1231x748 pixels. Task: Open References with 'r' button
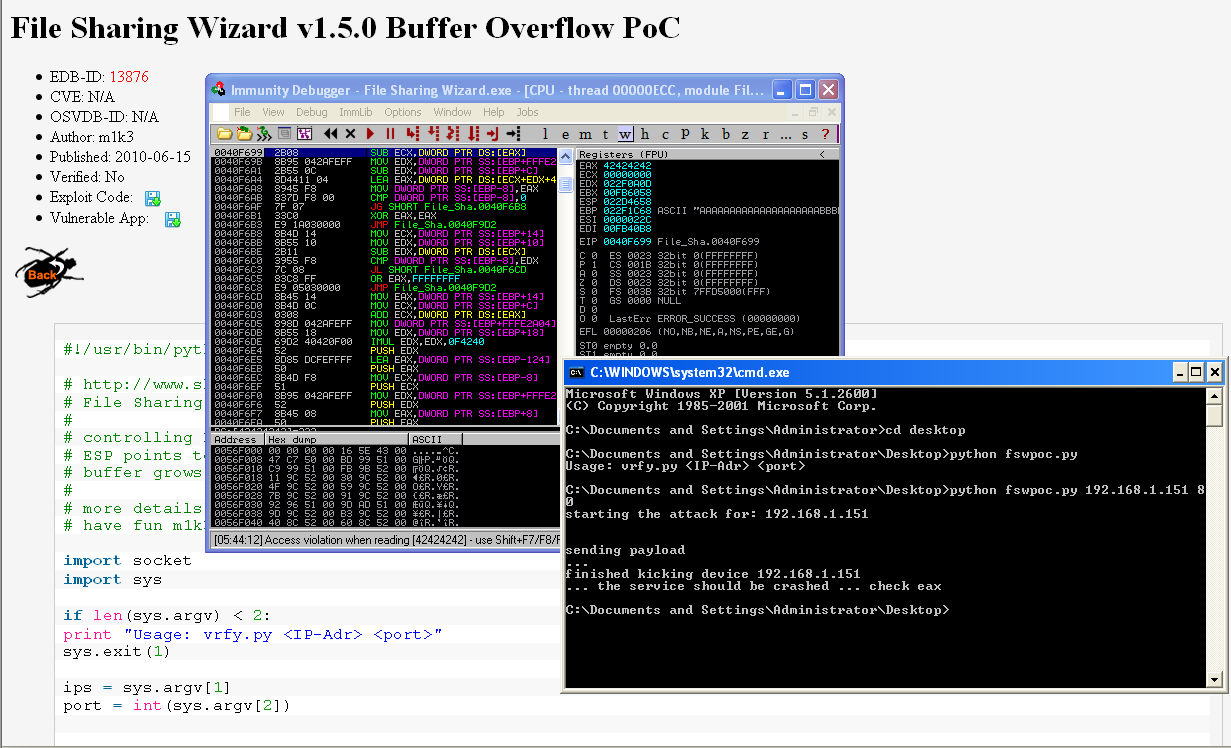(x=765, y=134)
